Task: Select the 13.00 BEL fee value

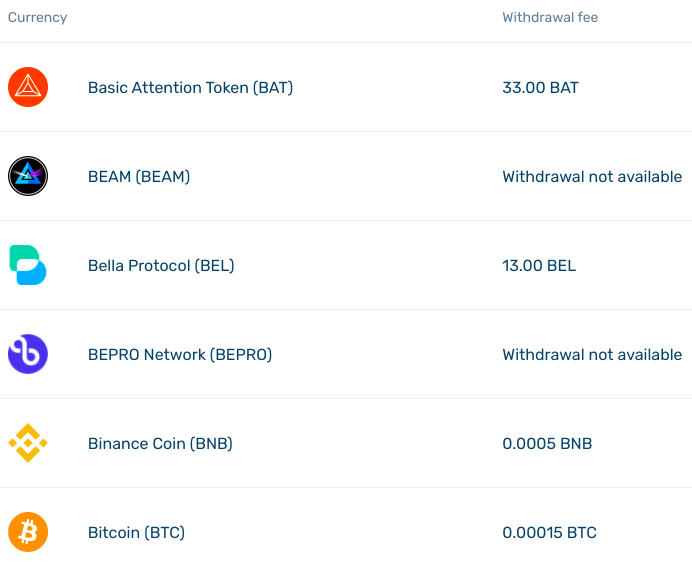Action: [x=539, y=266]
